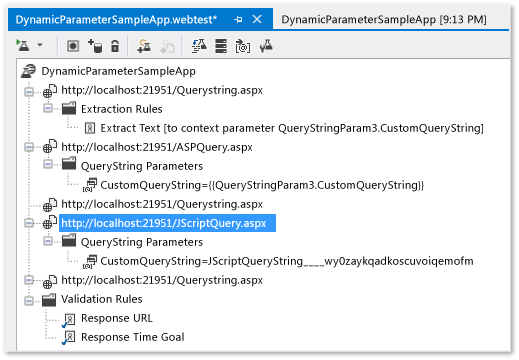Select the first Querystring.aspx request
This screenshot has height=360, width=519.
pyautogui.click(x=162, y=90)
